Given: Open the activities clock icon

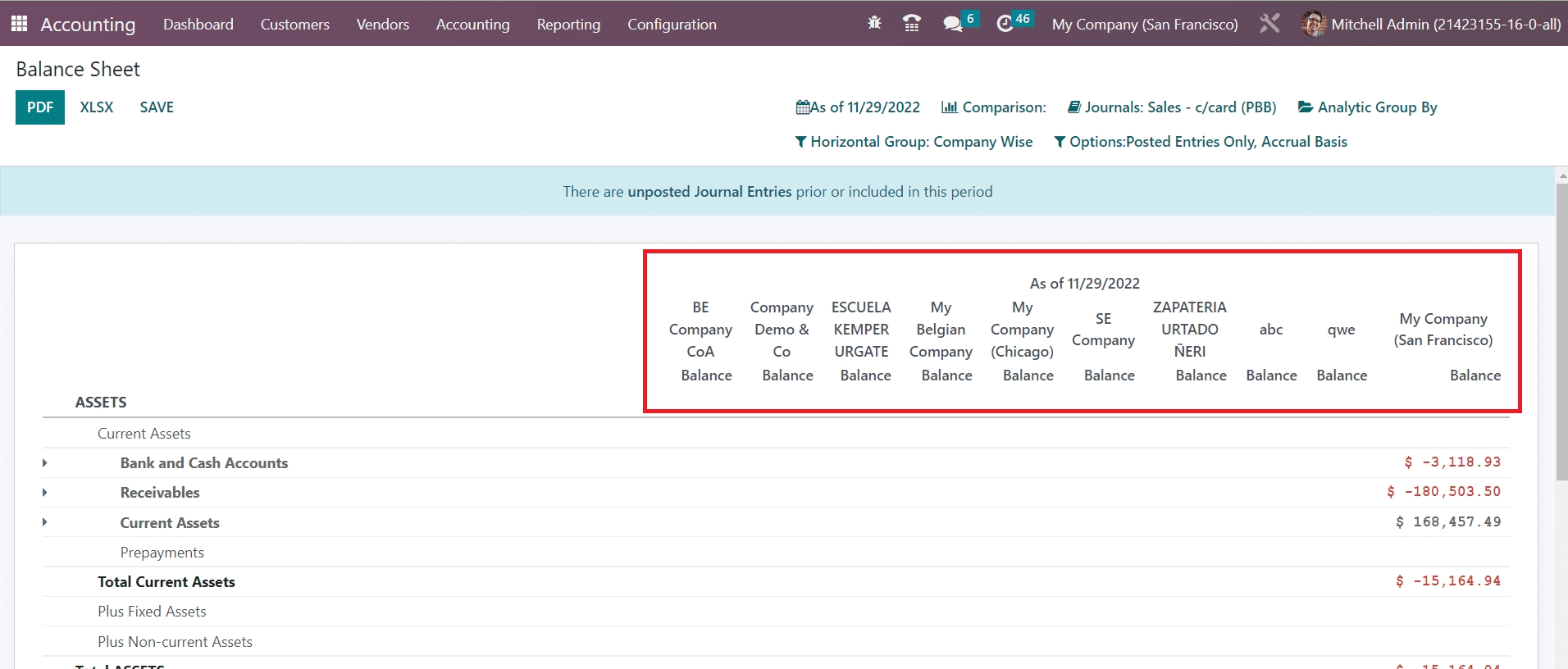Looking at the screenshot, I should click(x=1005, y=24).
